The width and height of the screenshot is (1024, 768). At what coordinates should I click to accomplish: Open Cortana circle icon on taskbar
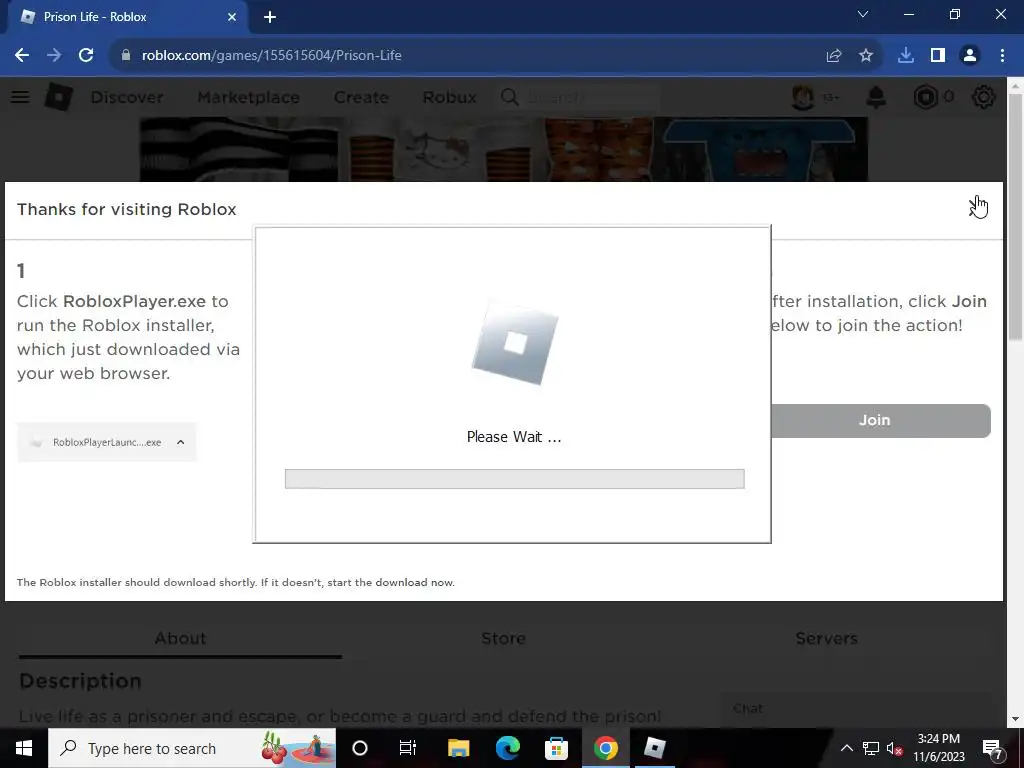coord(360,748)
